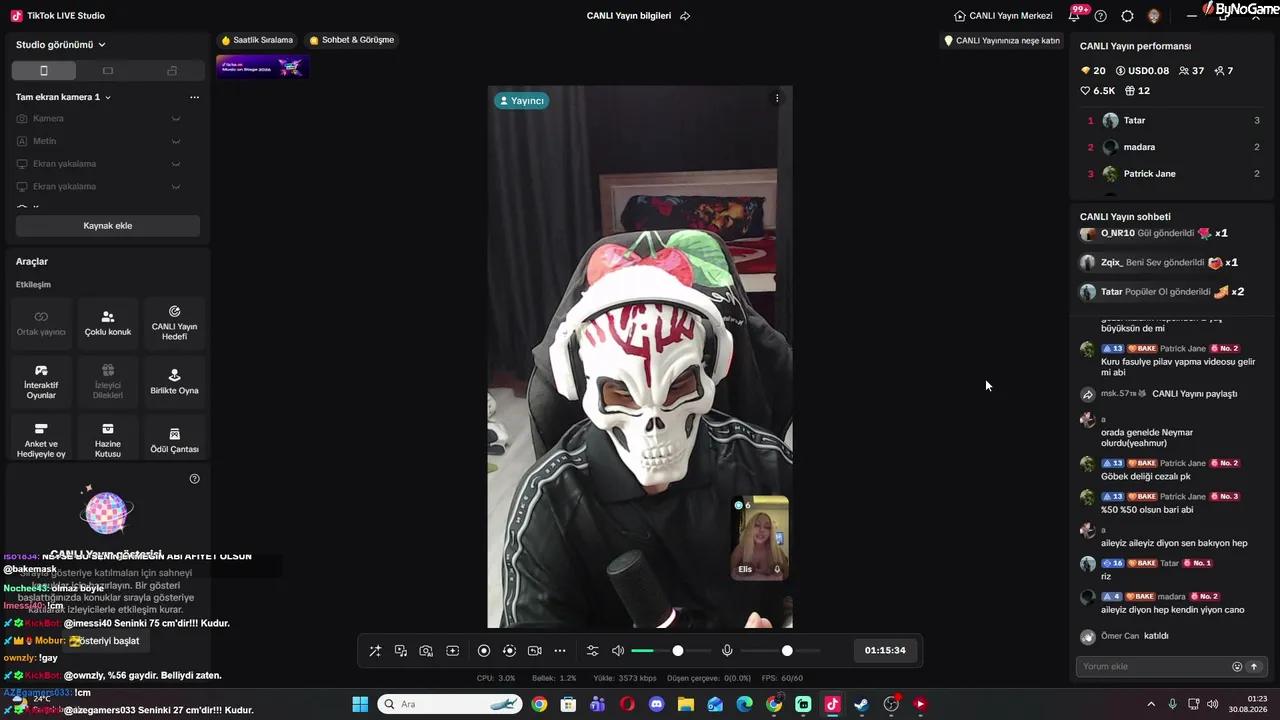Click CANLI Yayınınıza neşe katın tip

(x=1002, y=41)
